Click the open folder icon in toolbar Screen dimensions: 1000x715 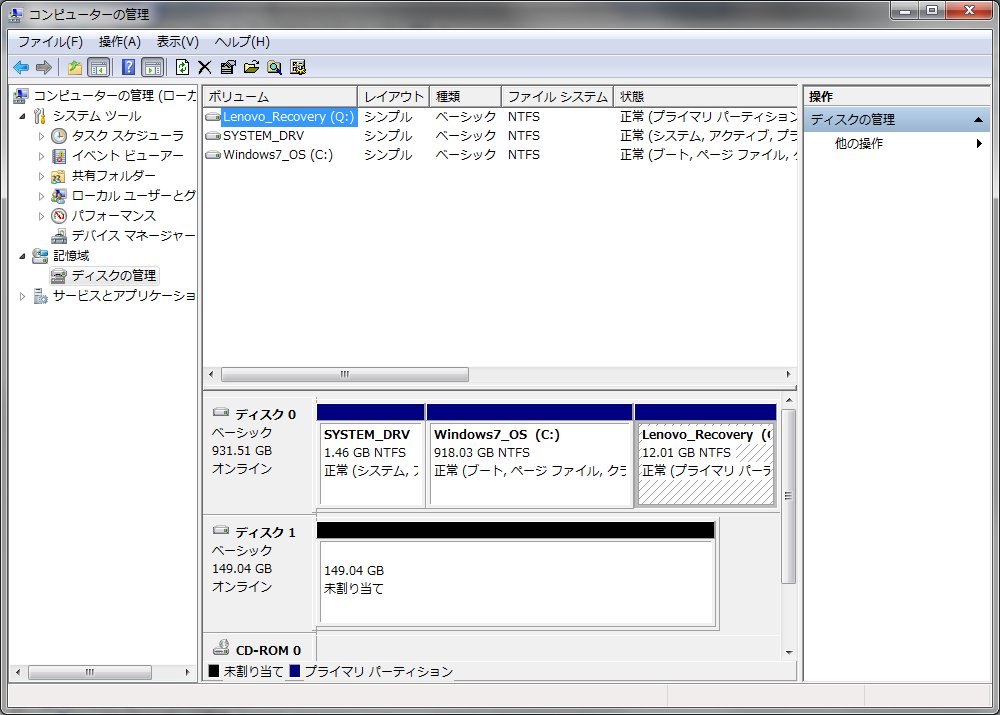pyautogui.click(x=251, y=67)
